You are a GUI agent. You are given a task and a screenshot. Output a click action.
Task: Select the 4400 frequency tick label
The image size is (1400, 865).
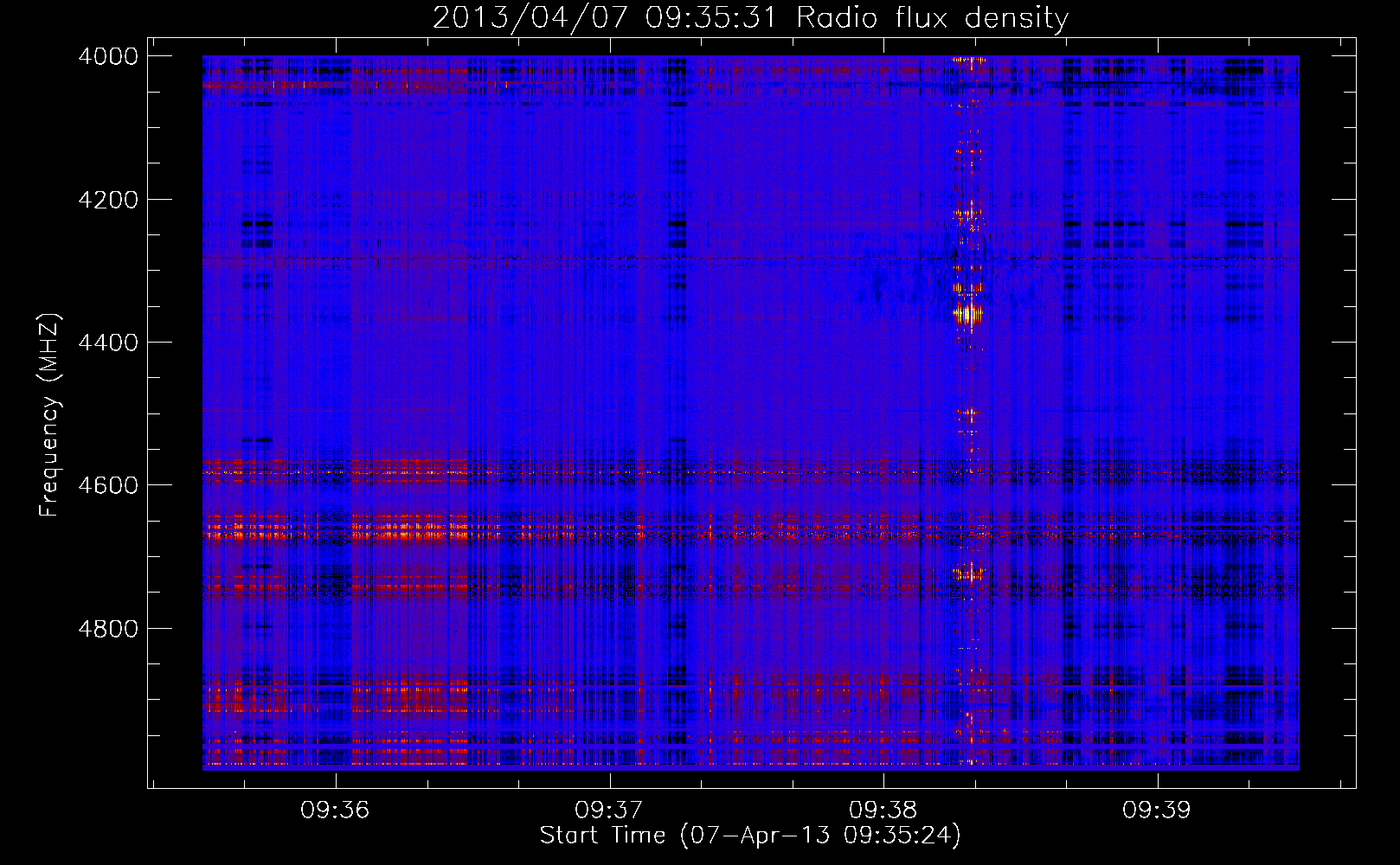coord(108,343)
